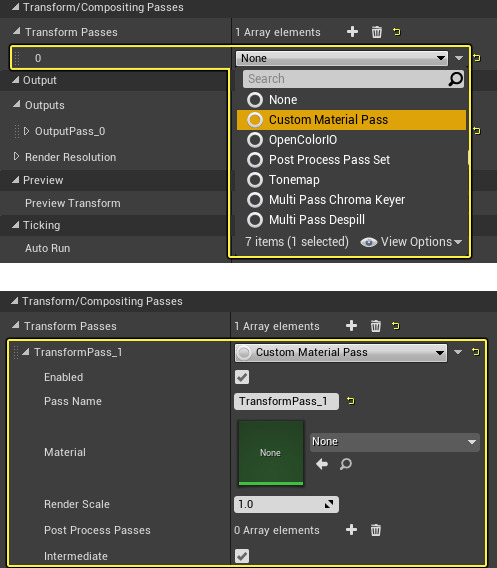The height and width of the screenshot is (568, 497).
Task: Open element 0 options arrow beside None dropdown
Action: pos(459,58)
